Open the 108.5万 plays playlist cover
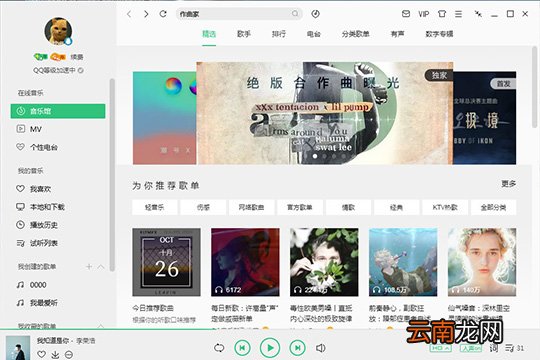This screenshot has width=540, height=360. pos(403,262)
